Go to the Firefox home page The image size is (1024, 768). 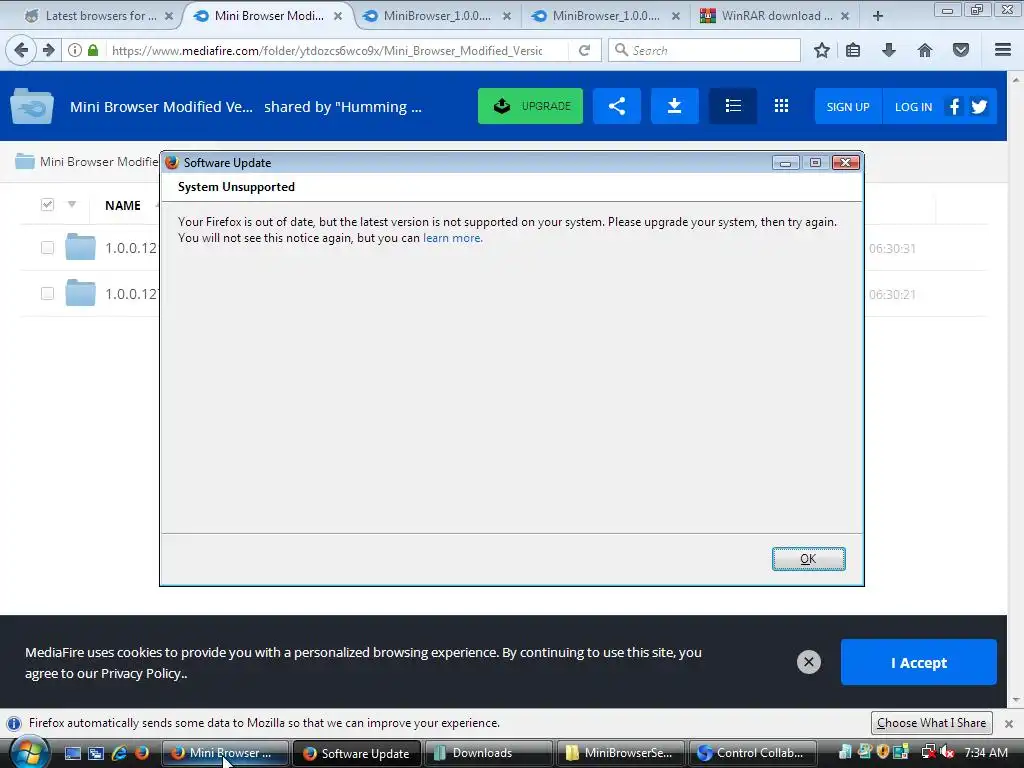925,50
